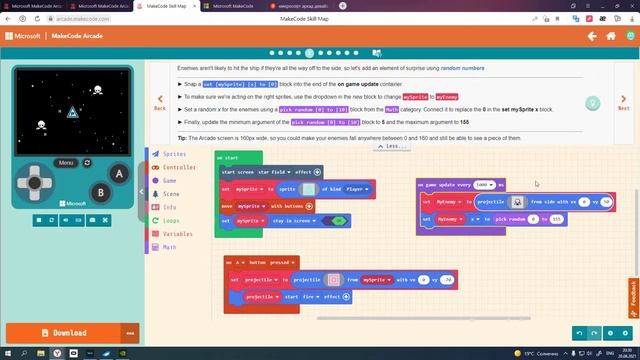The image size is (640, 360).
Task: Open the A button dropdown
Action: coord(240,262)
